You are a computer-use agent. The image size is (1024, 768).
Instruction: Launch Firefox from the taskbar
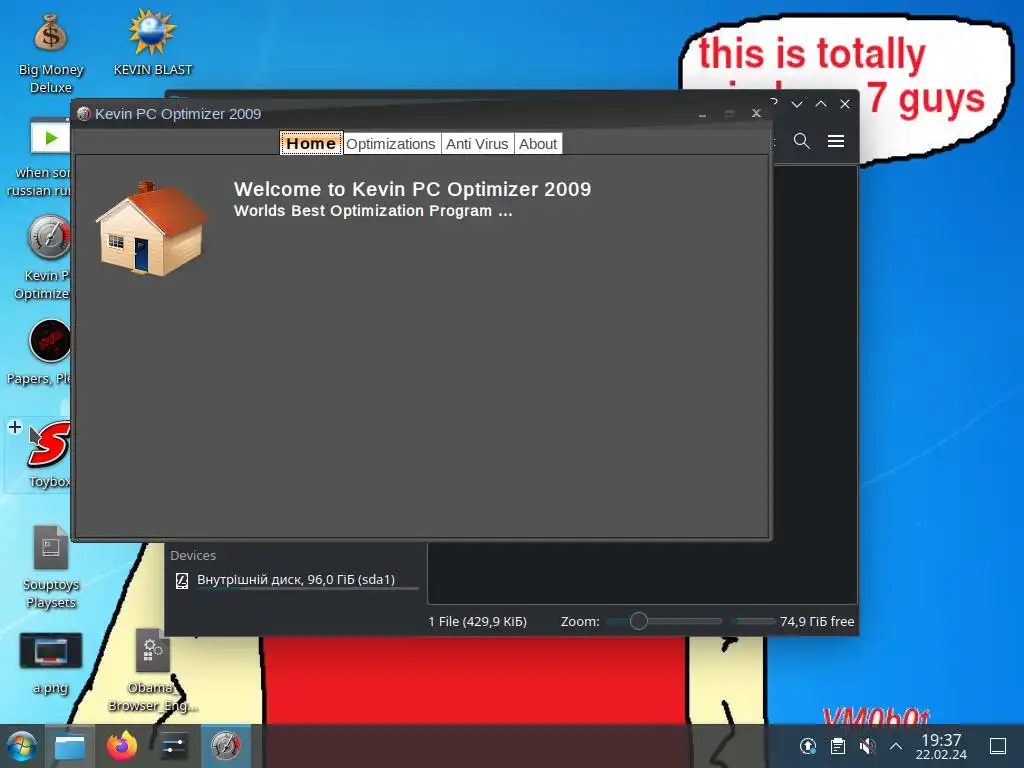tap(122, 746)
